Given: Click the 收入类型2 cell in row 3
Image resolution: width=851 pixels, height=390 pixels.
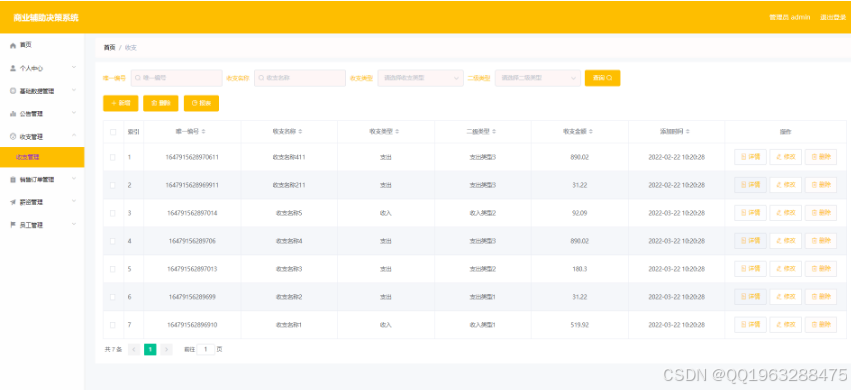Looking at the screenshot, I should (x=482, y=213).
